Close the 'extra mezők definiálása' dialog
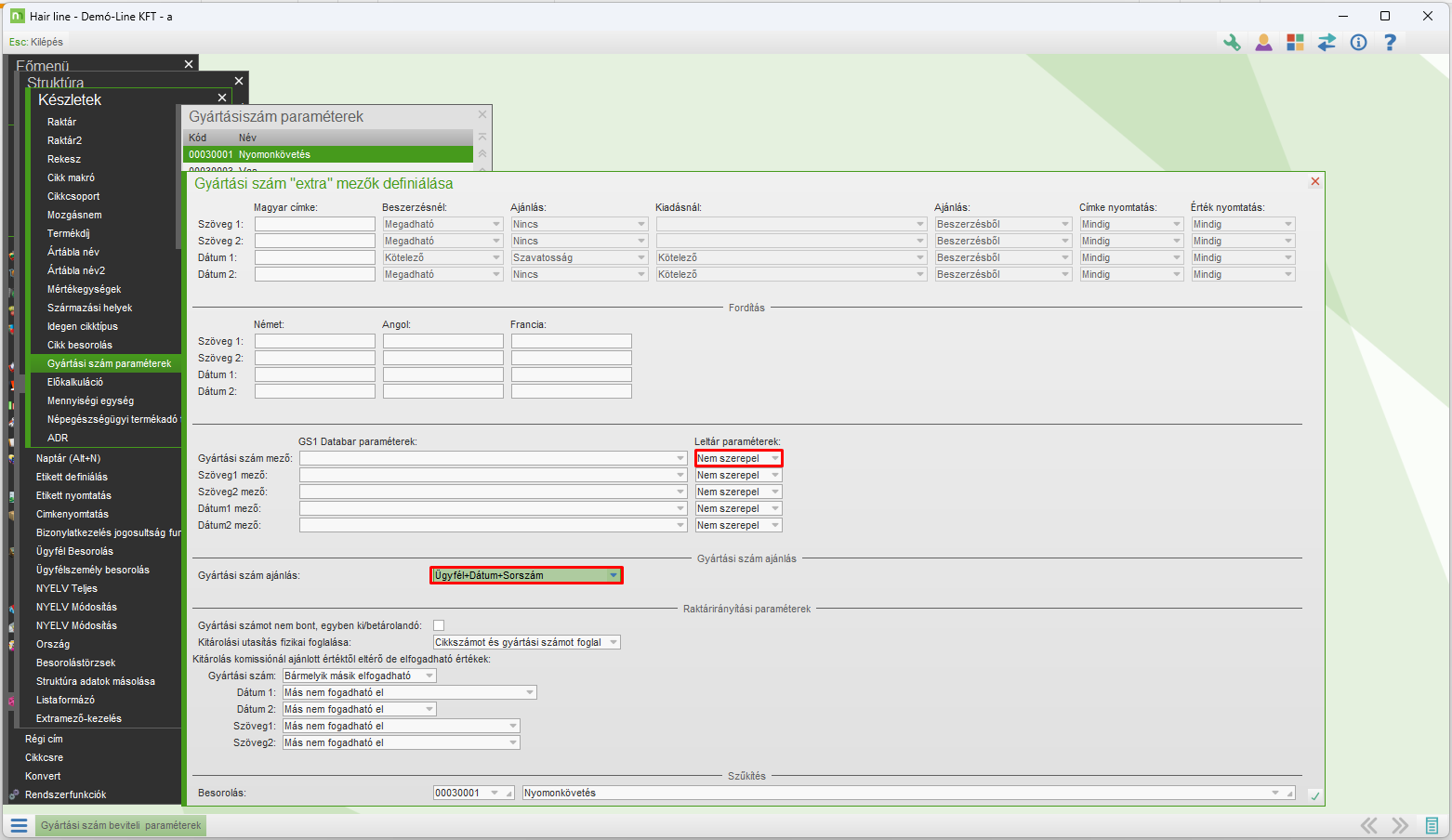1452x840 pixels. point(1314,181)
